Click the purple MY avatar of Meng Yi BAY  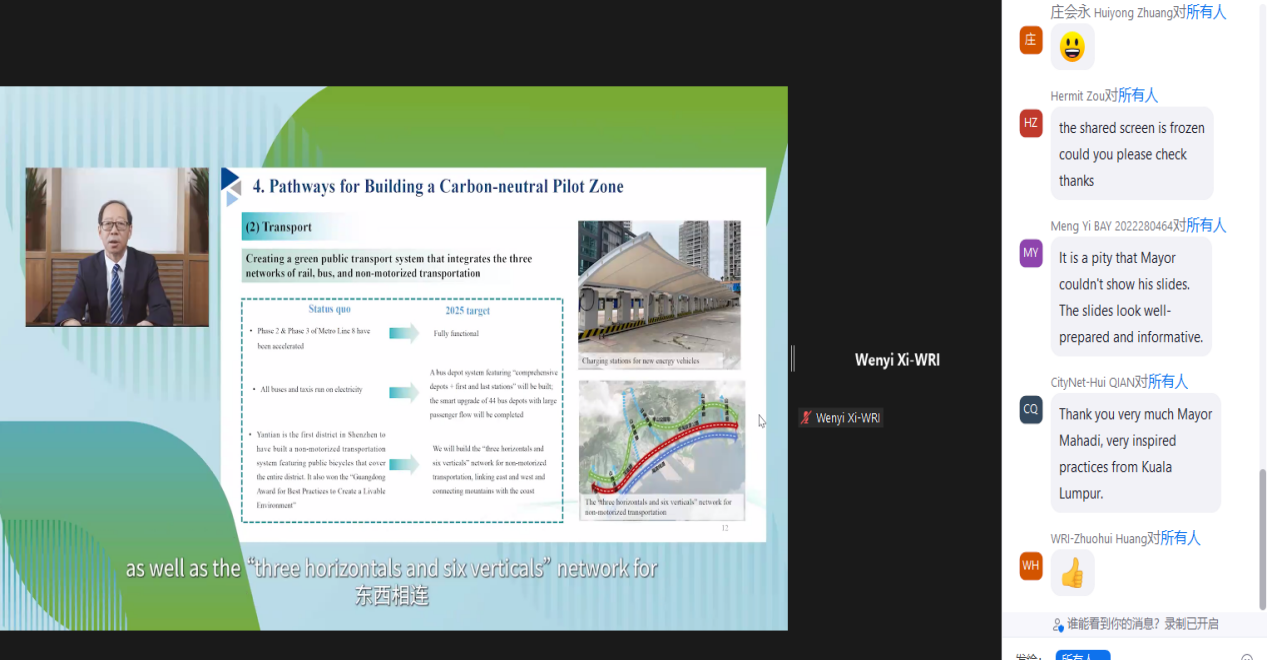coord(1031,253)
